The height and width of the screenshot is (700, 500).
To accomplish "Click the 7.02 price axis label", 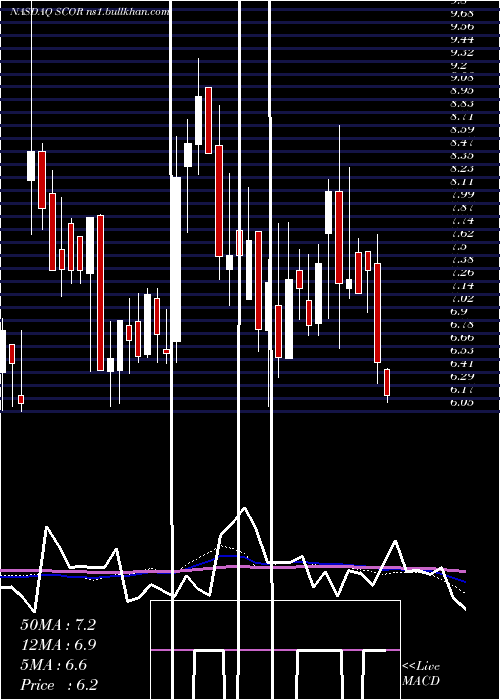I will pyautogui.click(x=462, y=298).
